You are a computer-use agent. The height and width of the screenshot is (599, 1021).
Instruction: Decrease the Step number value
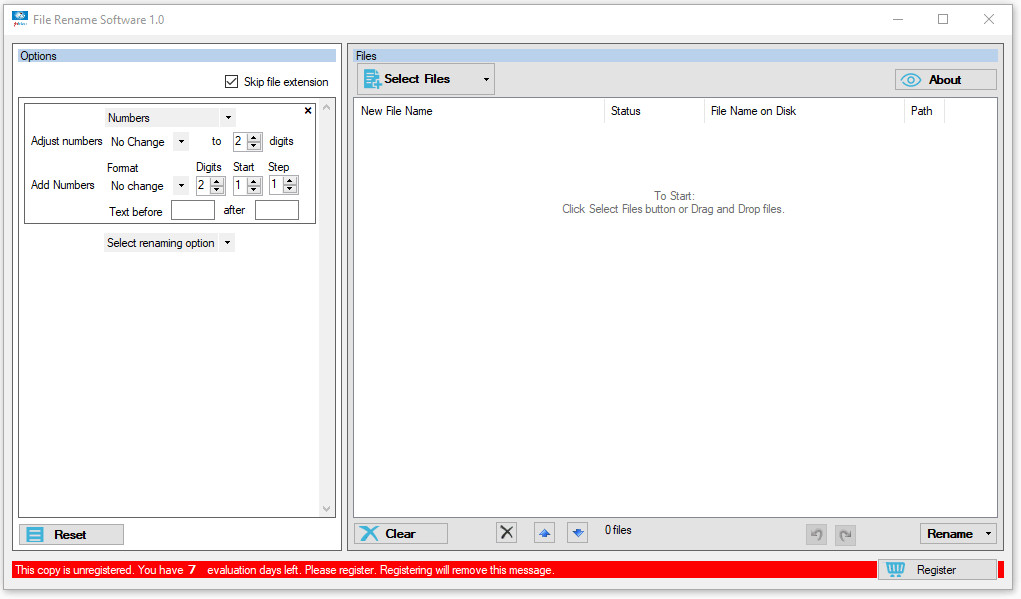point(290,189)
